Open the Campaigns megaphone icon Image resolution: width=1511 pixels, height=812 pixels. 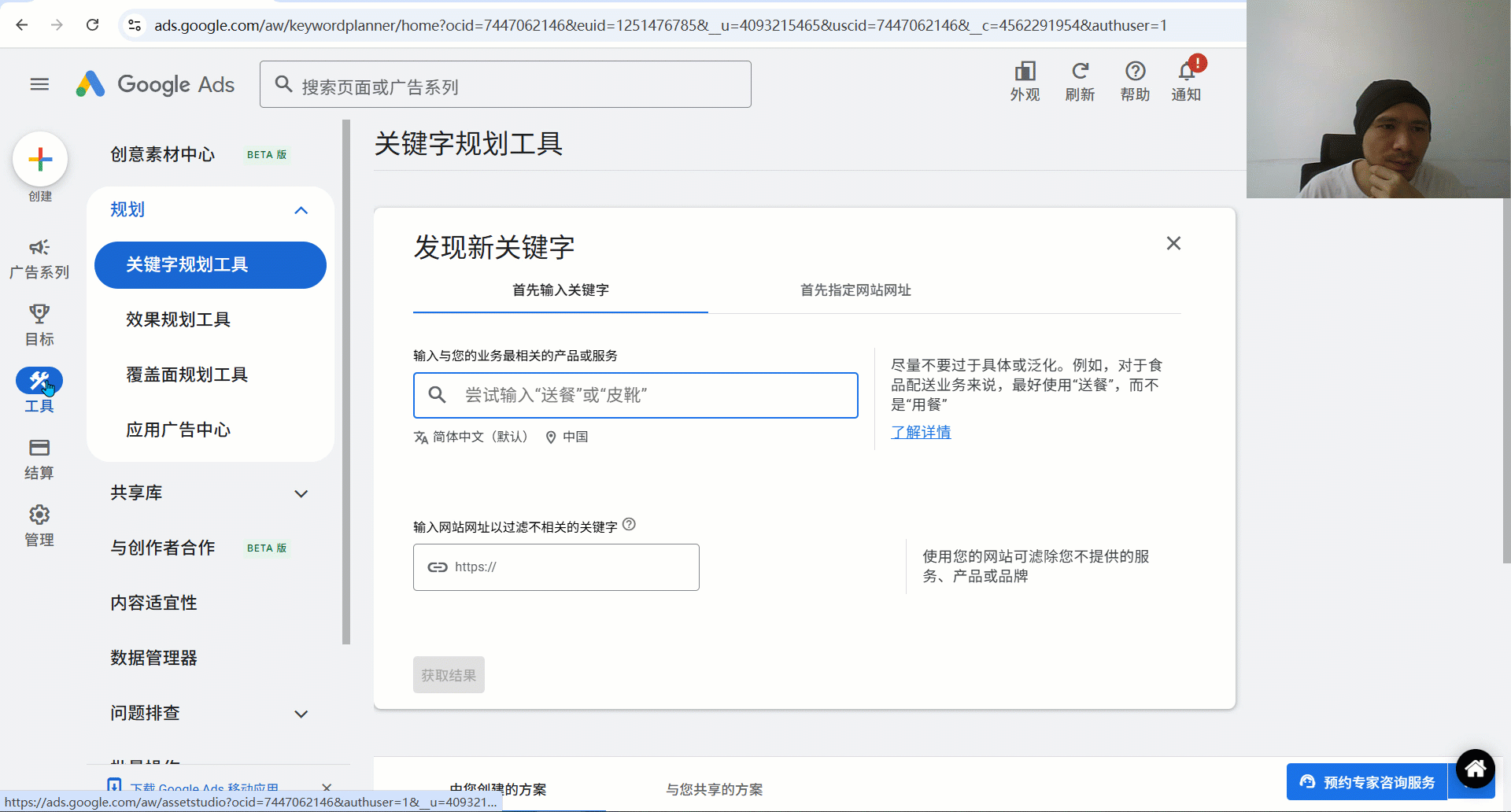[39, 248]
